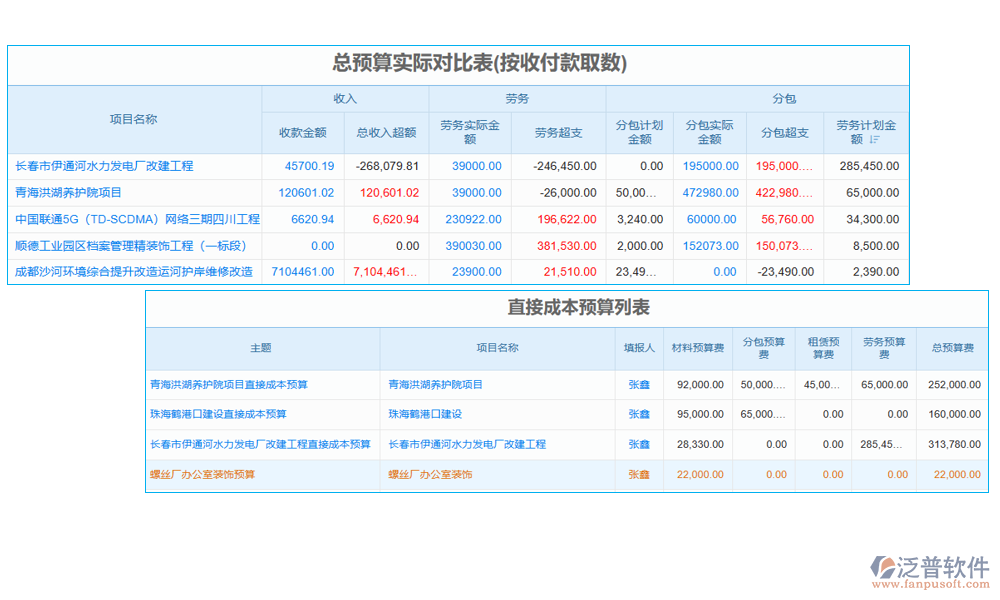Select the highlighted 螺丝厂办公室装饰预算 row subject
Screen dimensions: 1000x600
tap(202, 474)
